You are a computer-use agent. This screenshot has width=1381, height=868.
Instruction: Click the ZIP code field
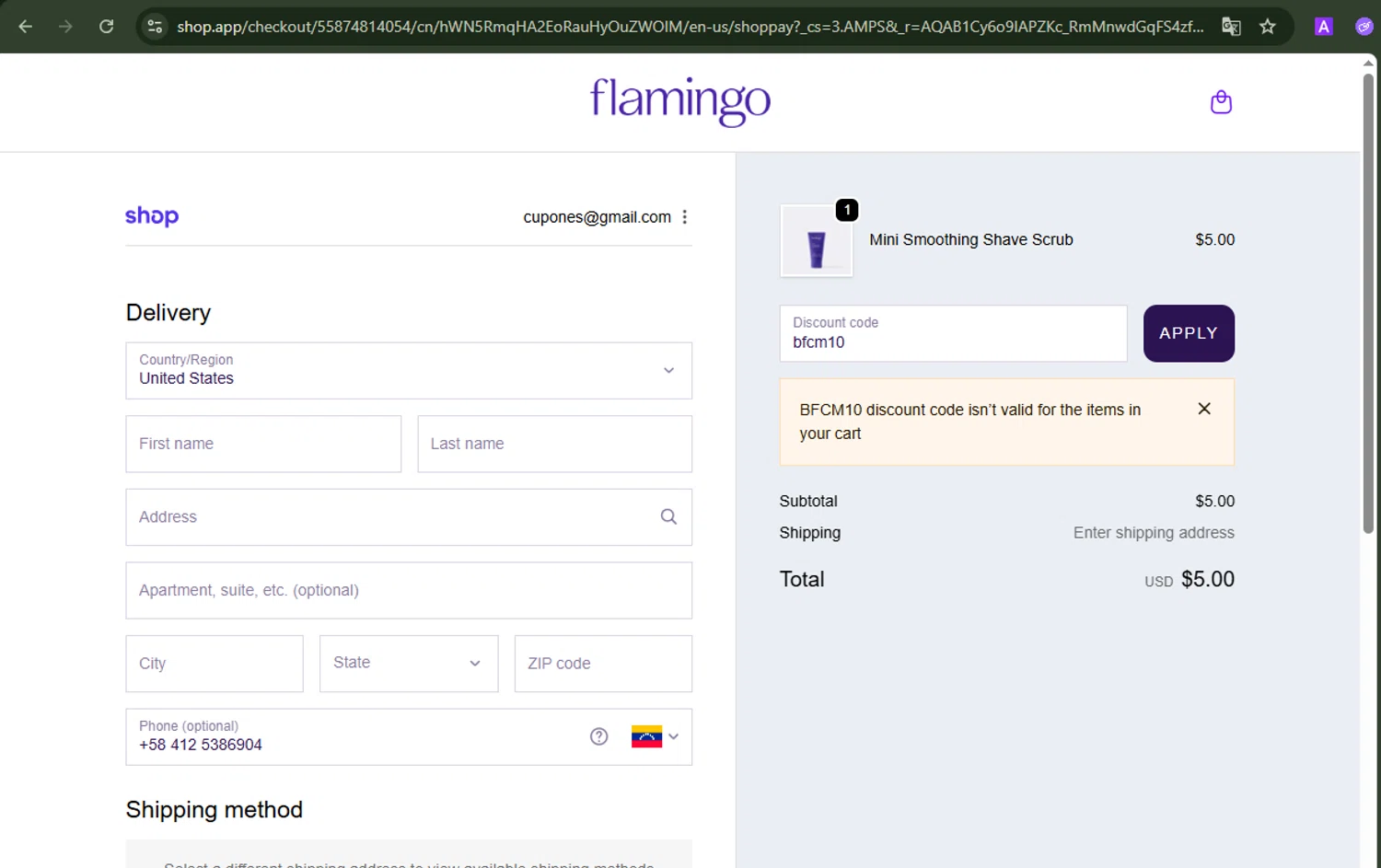point(603,664)
